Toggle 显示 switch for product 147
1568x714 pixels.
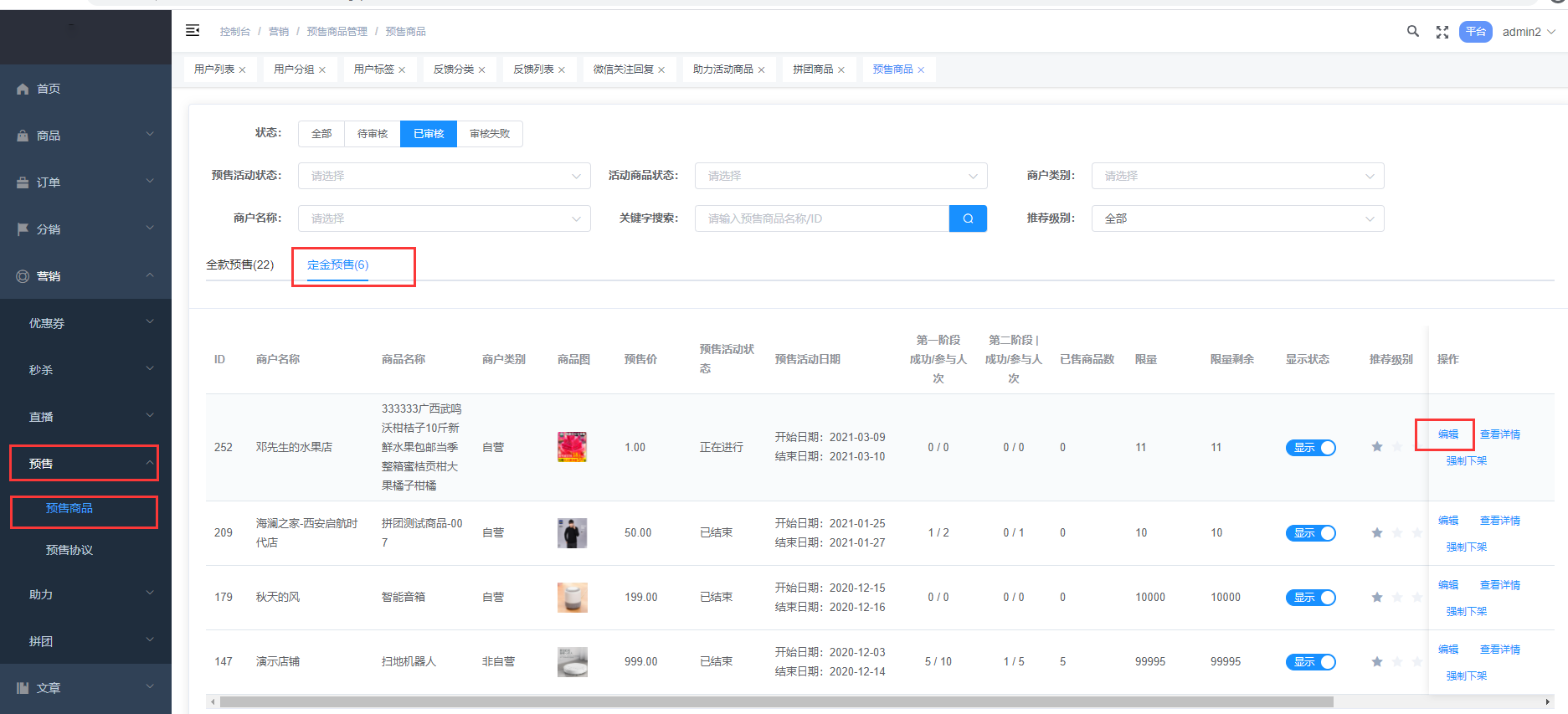coord(1310,662)
